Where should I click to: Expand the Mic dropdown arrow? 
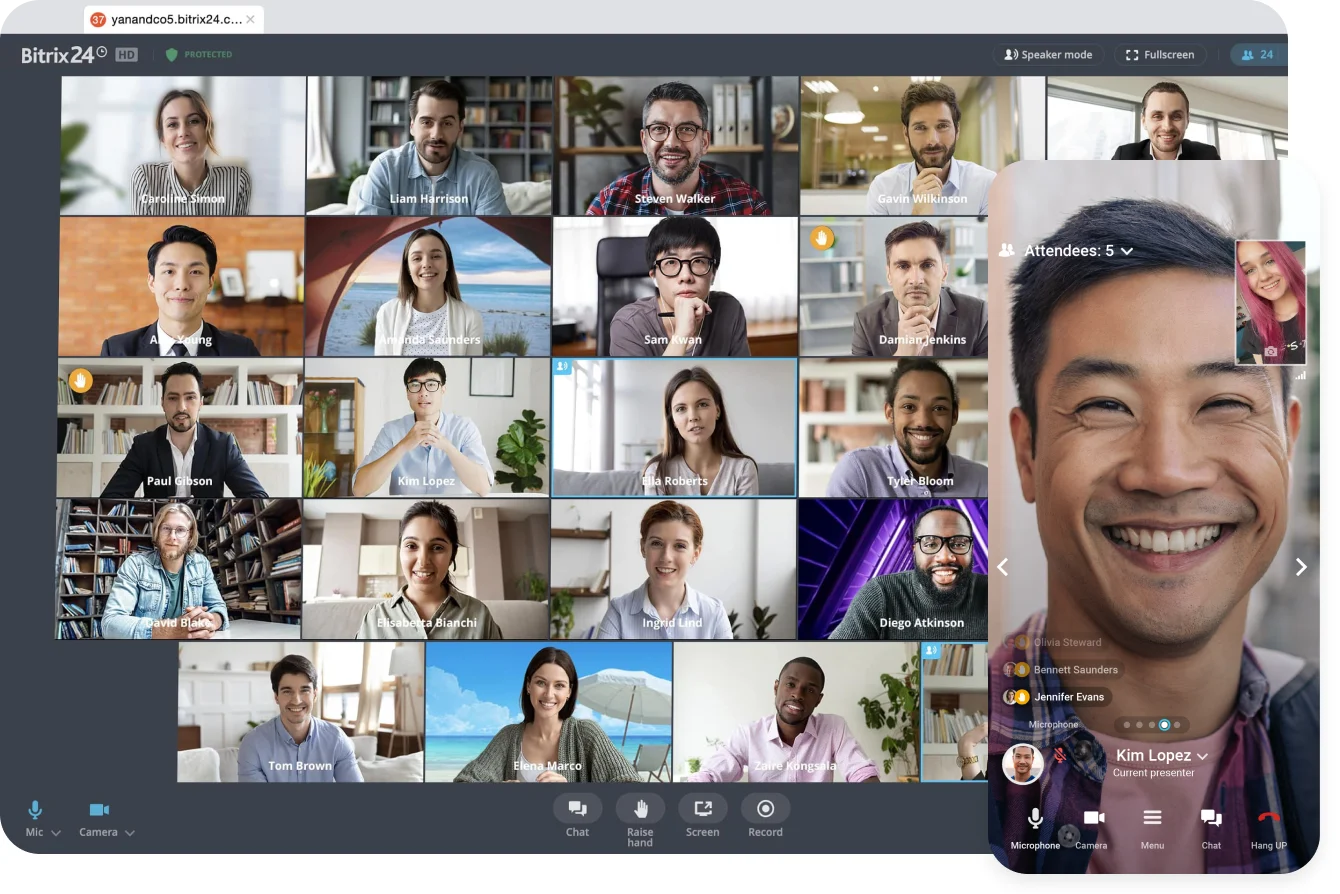(56, 832)
